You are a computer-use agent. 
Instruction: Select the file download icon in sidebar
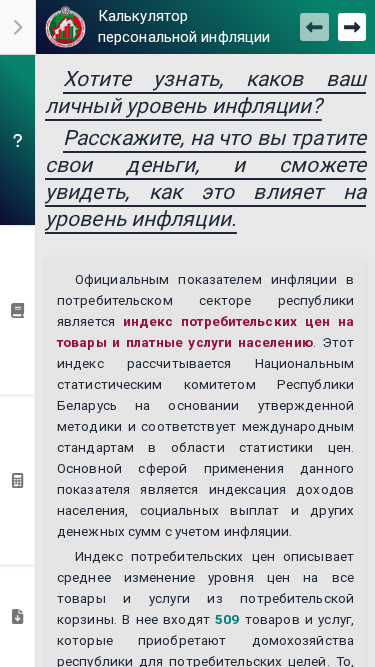coord(17,616)
